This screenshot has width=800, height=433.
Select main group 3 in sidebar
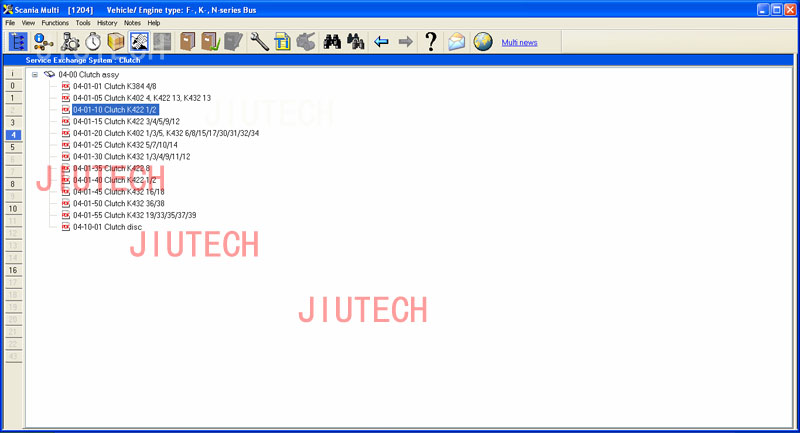tap(13, 122)
